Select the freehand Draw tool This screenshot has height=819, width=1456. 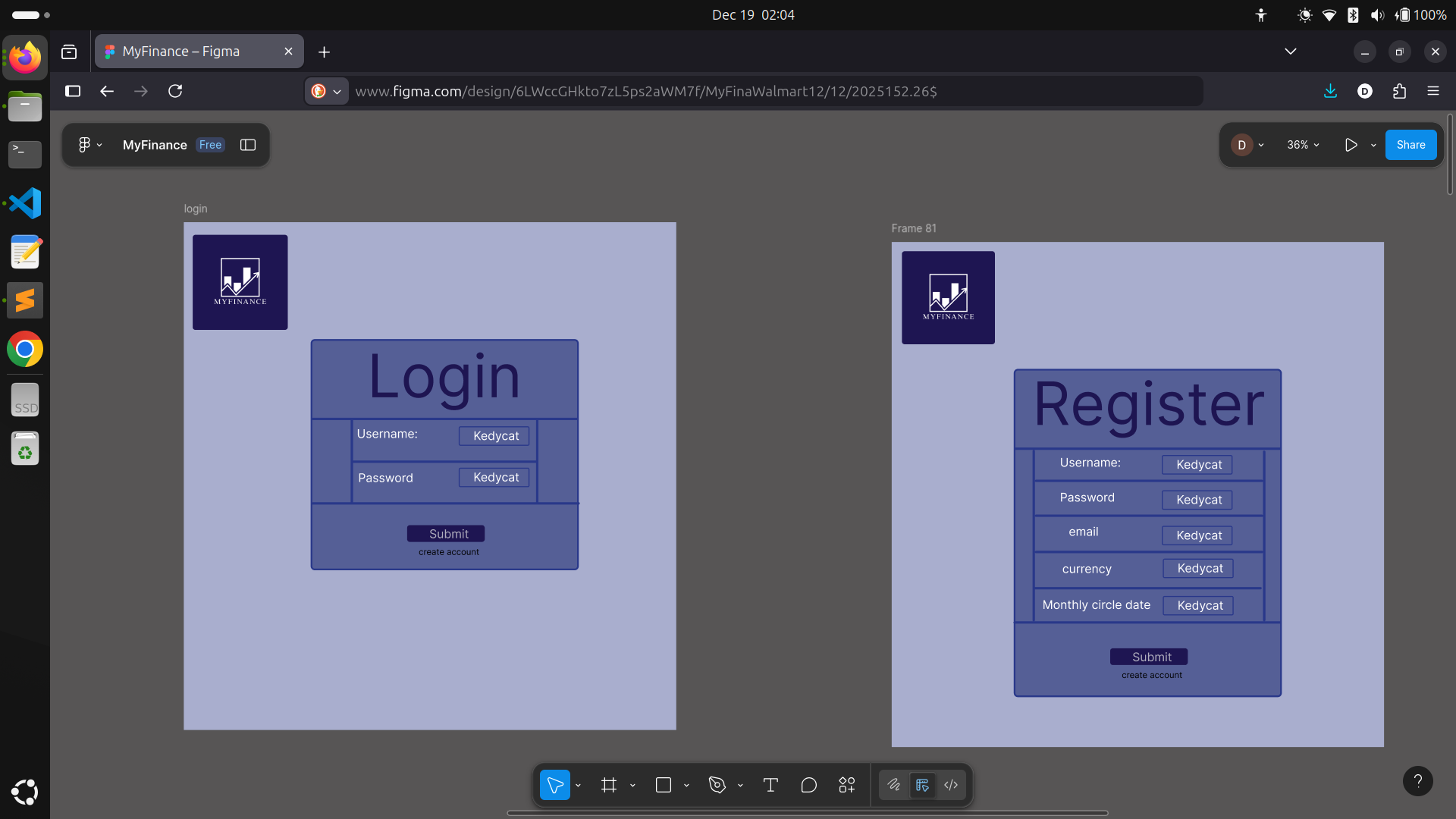point(895,785)
